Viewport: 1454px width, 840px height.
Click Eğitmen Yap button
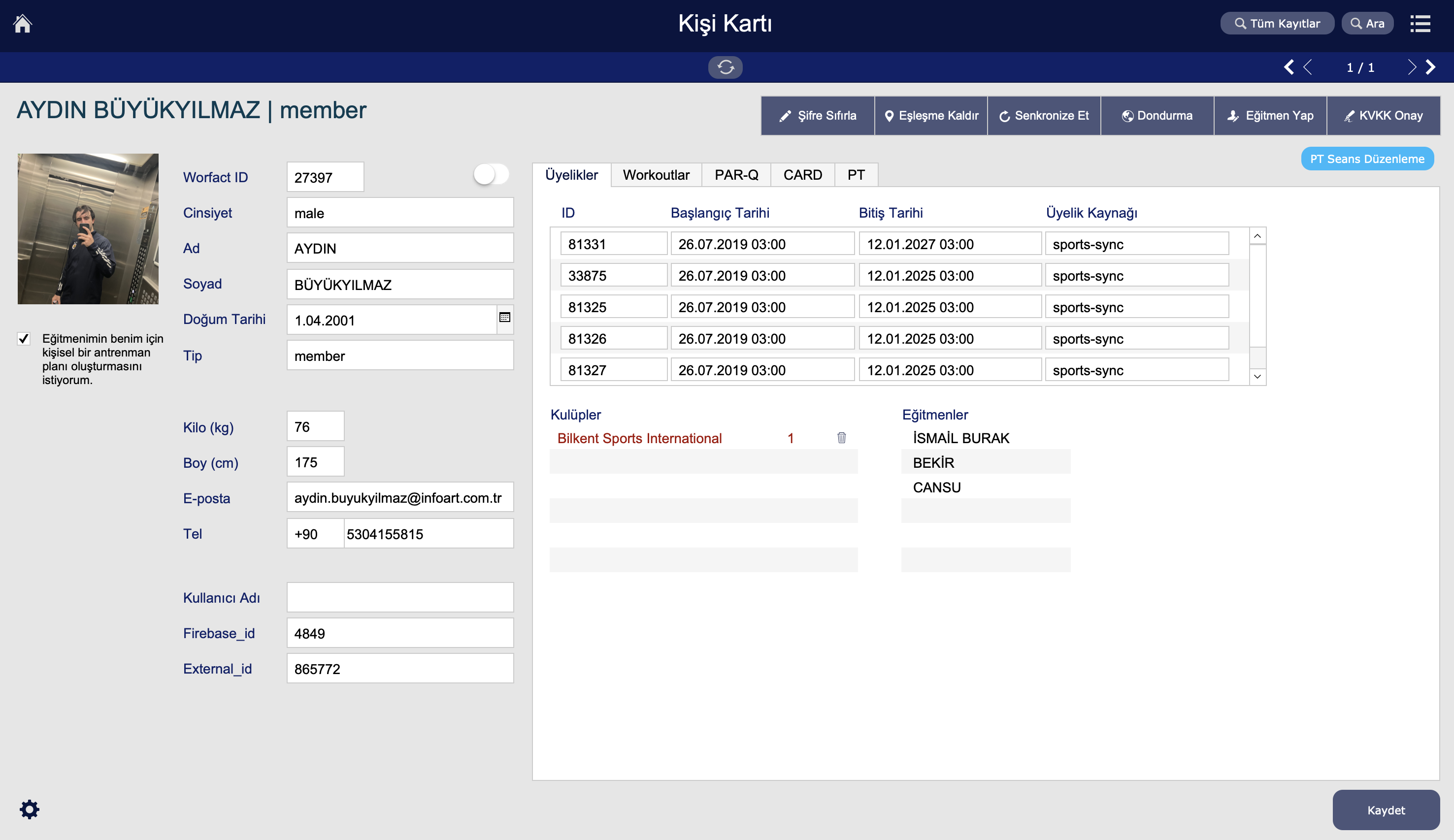tap(1270, 115)
